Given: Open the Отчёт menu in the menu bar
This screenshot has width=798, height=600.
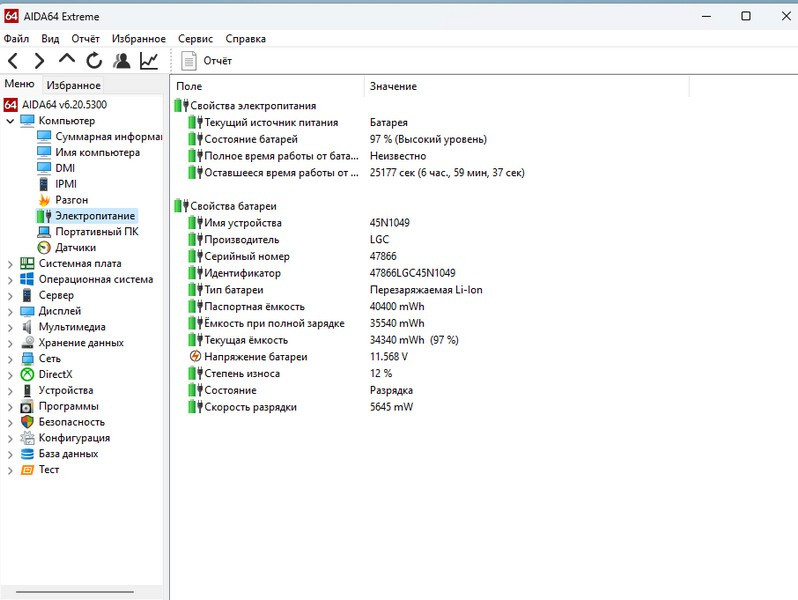Looking at the screenshot, I should coord(86,39).
